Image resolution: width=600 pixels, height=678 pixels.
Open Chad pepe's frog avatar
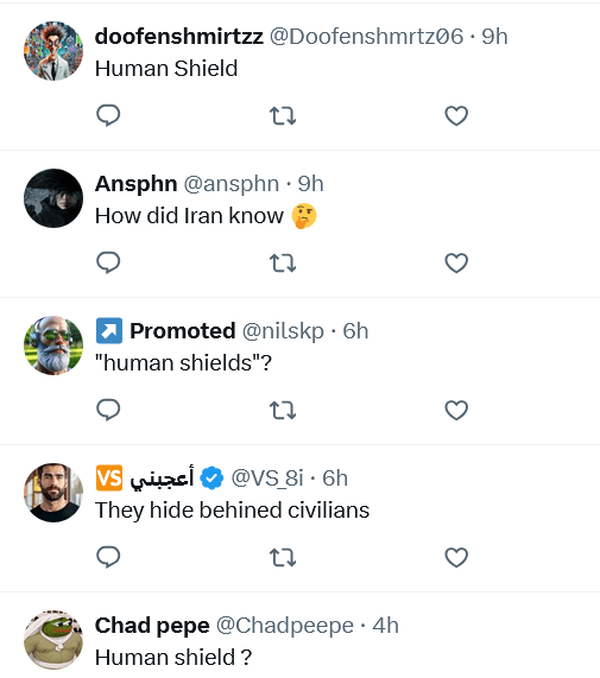point(52,638)
